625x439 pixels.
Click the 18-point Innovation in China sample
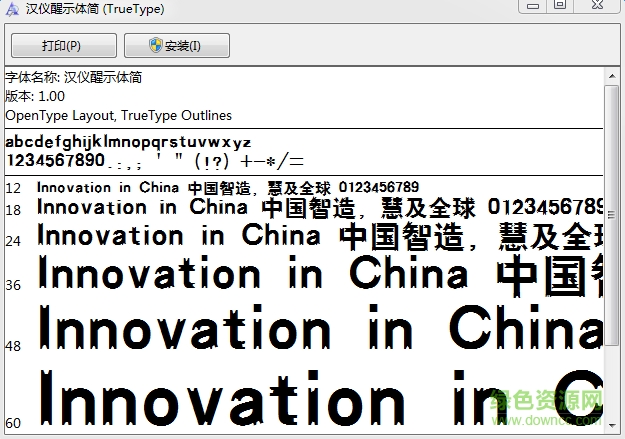(x=320, y=208)
